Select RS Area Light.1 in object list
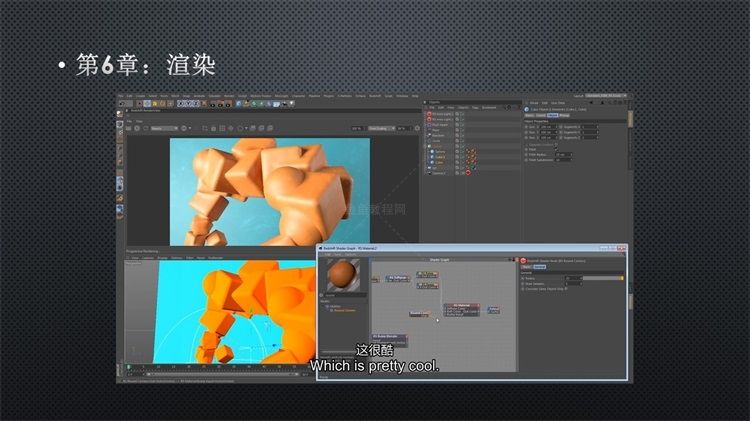This screenshot has width=750, height=421. pos(443,119)
